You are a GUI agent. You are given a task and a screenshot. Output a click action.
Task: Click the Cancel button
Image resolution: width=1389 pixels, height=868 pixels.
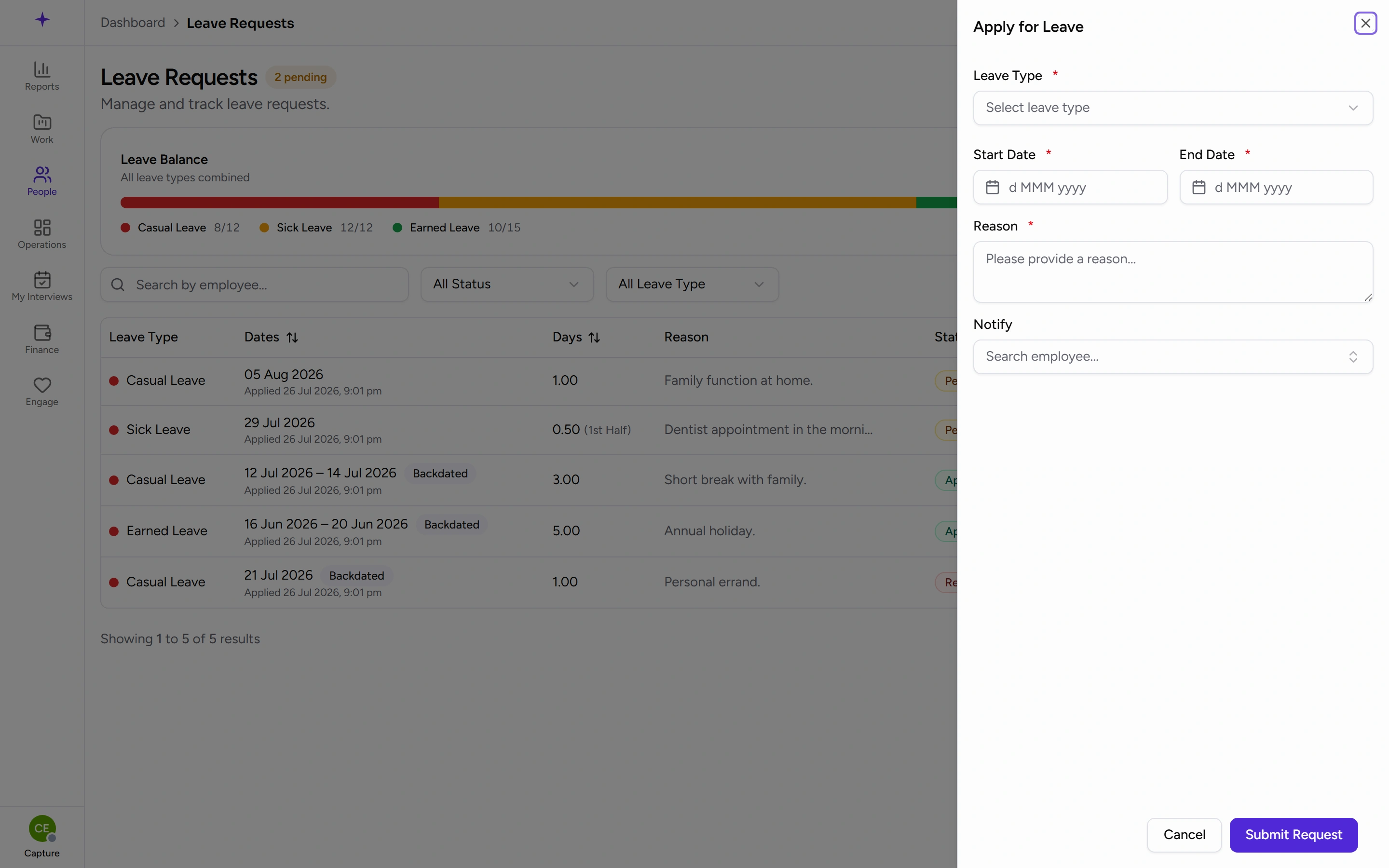pyautogui.click(x=1184, y=835)
